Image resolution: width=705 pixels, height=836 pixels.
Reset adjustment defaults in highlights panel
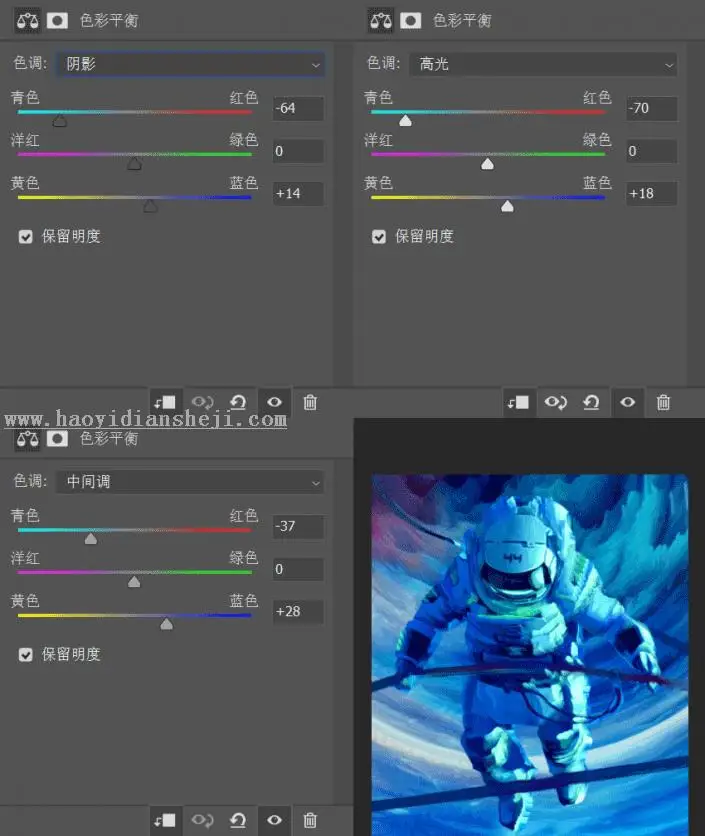(591, 402)
